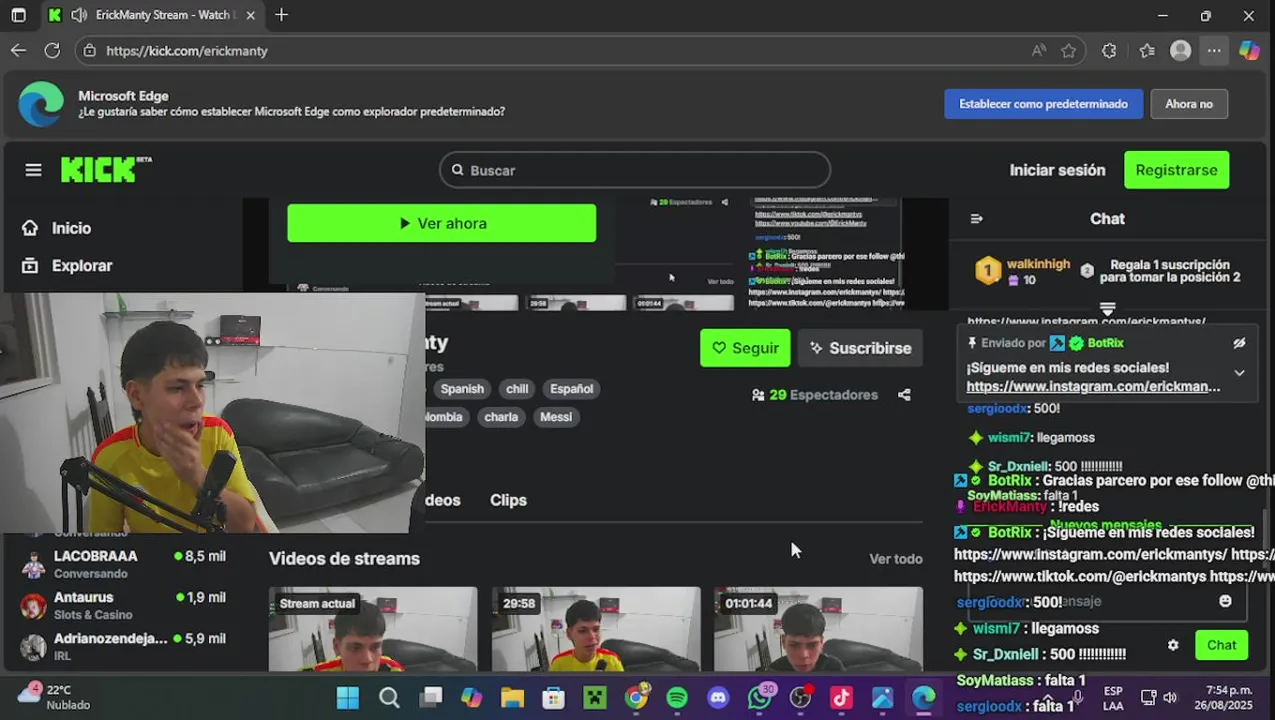Image resolution: width=1275 pixels, height=720 pixels.
Task: Select the Messi tag
Action: pyautogui.click(x=556, y=417)
